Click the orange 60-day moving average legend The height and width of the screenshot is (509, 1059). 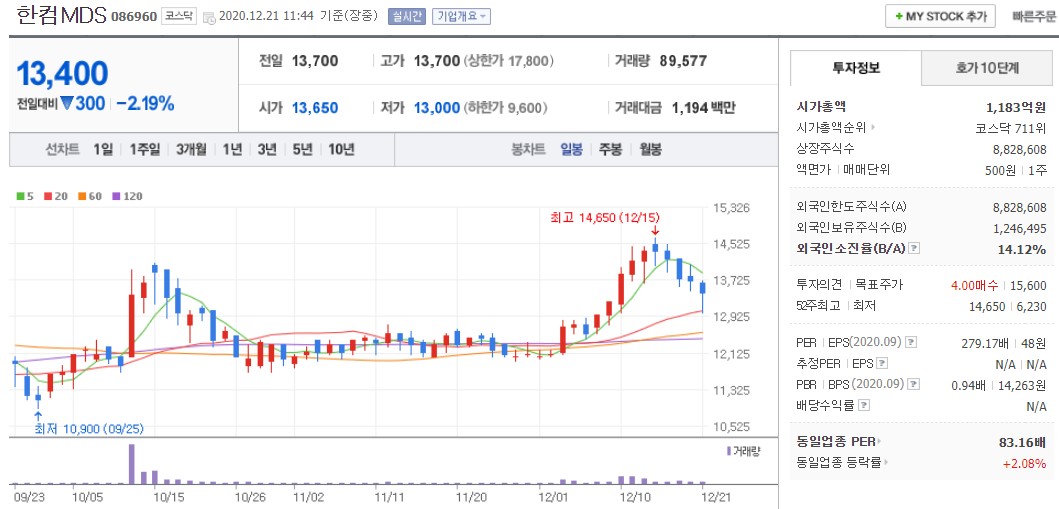pos(90,196)
